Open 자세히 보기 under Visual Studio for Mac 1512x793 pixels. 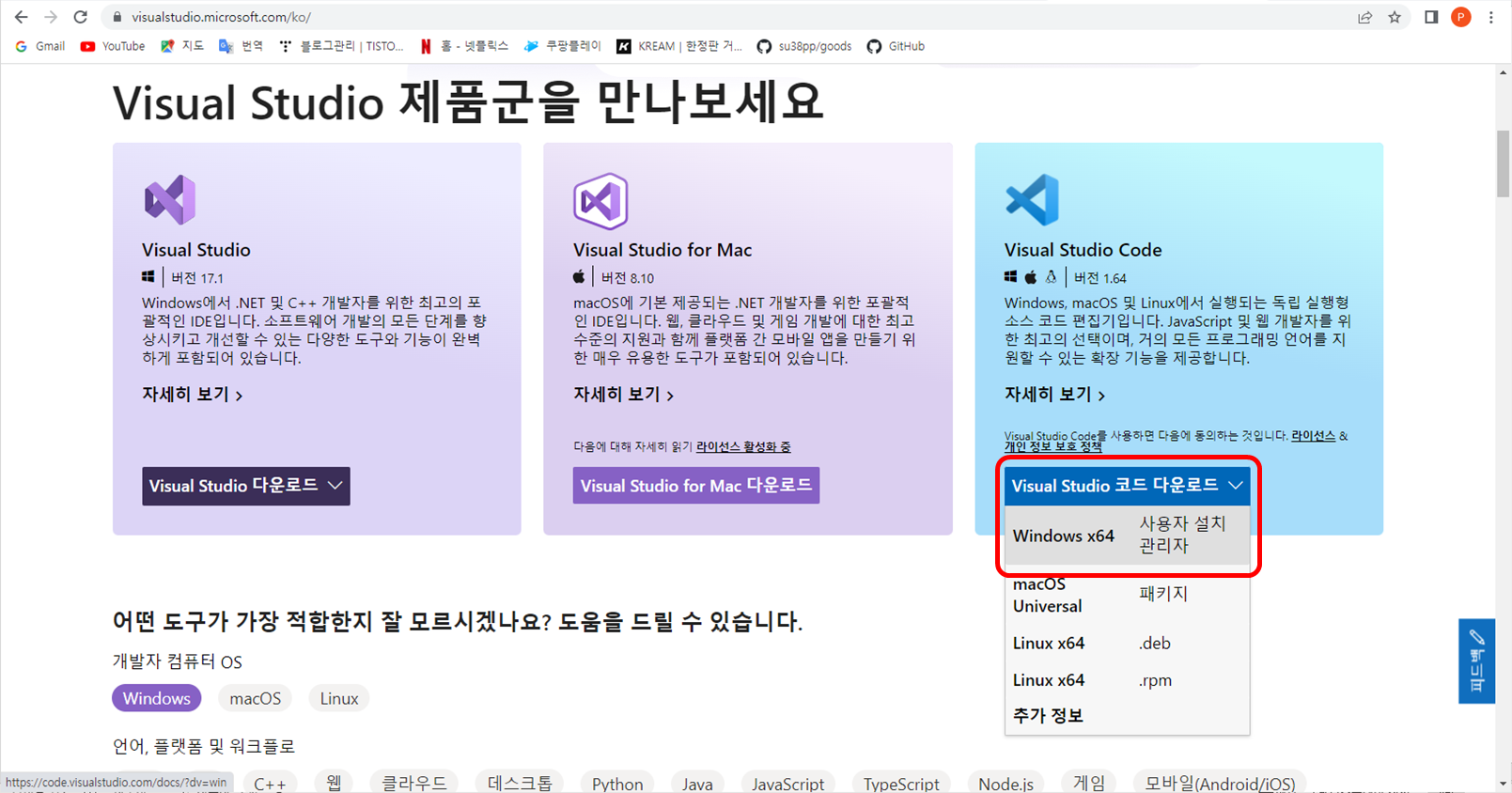point(624,395)
